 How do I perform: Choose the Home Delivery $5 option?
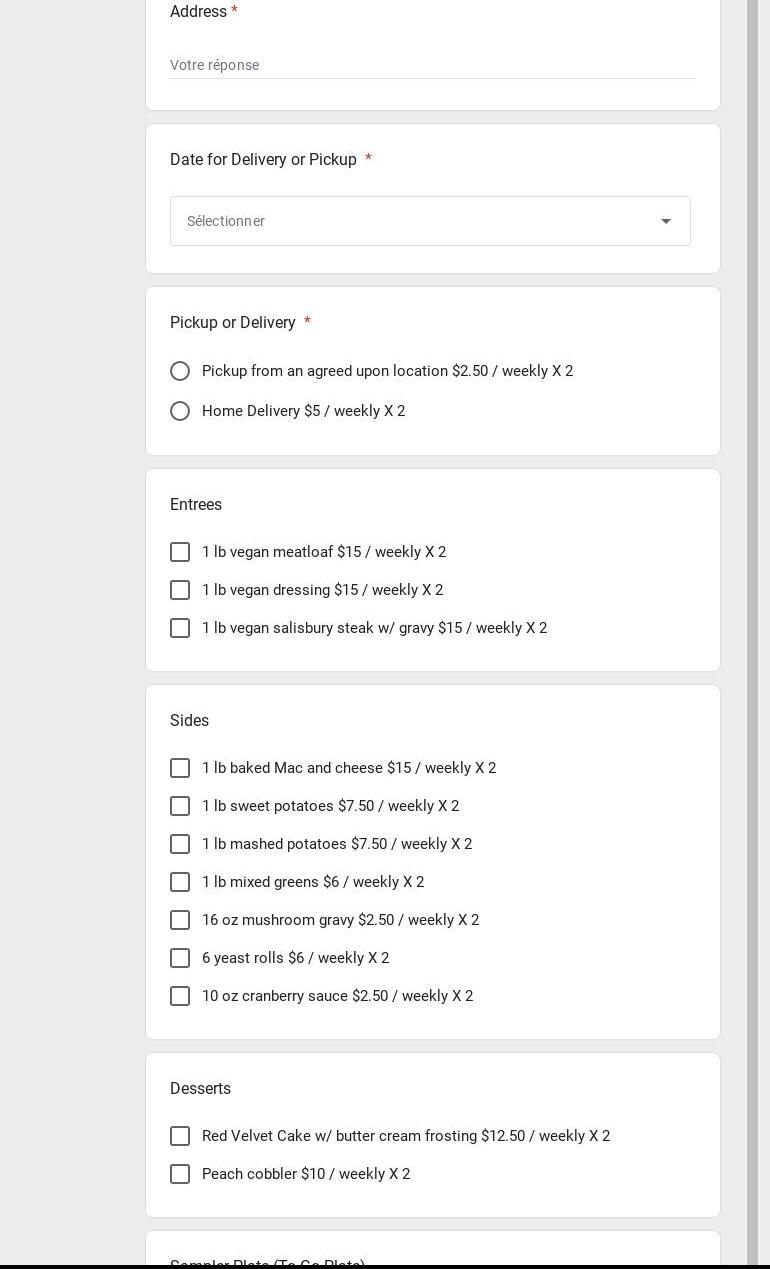[180, 411]
